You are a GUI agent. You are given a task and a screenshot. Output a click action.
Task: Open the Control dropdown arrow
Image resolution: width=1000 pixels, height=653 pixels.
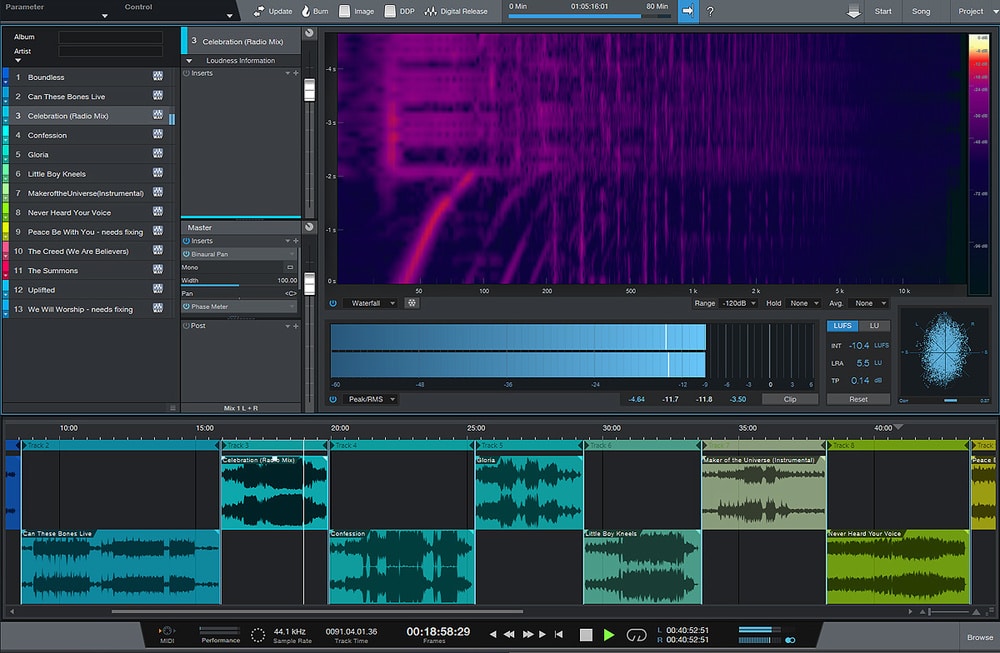point(230,15)
